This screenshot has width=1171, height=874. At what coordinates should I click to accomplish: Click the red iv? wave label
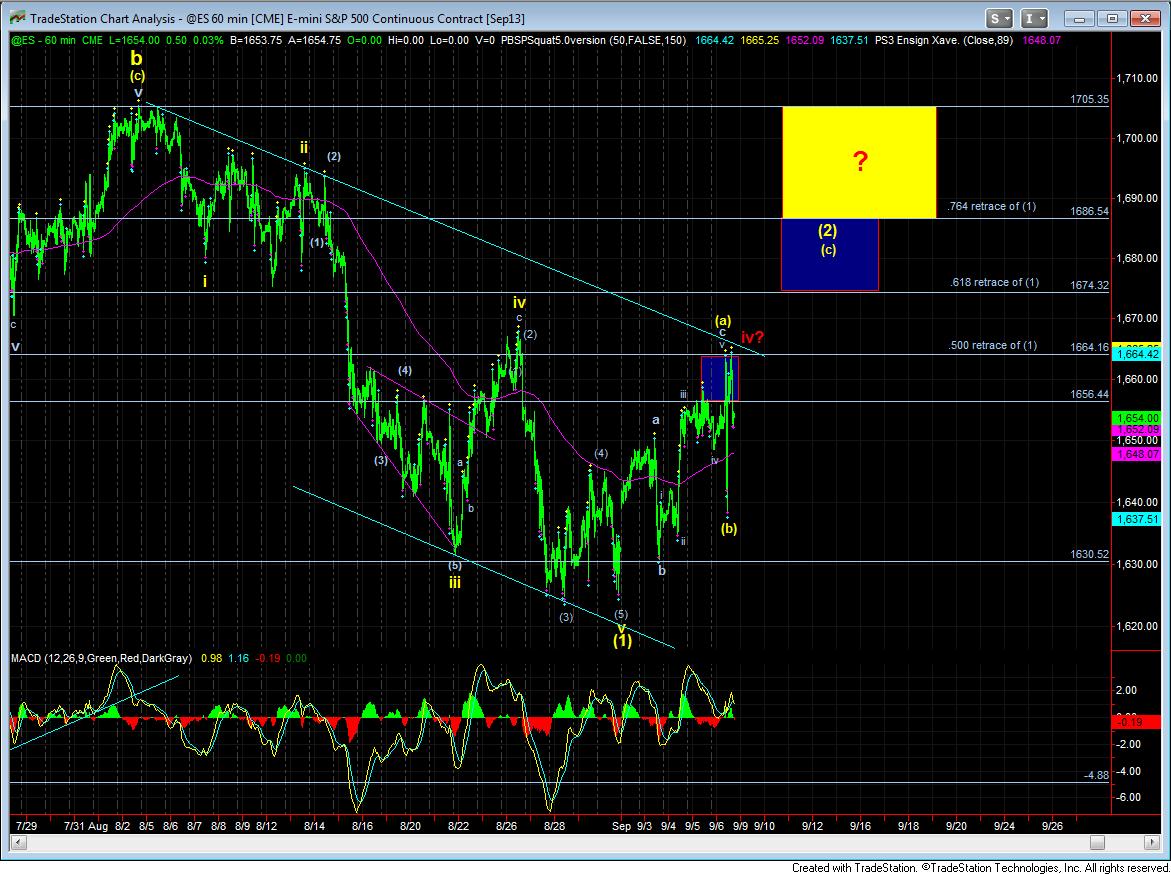click(752, 338)
